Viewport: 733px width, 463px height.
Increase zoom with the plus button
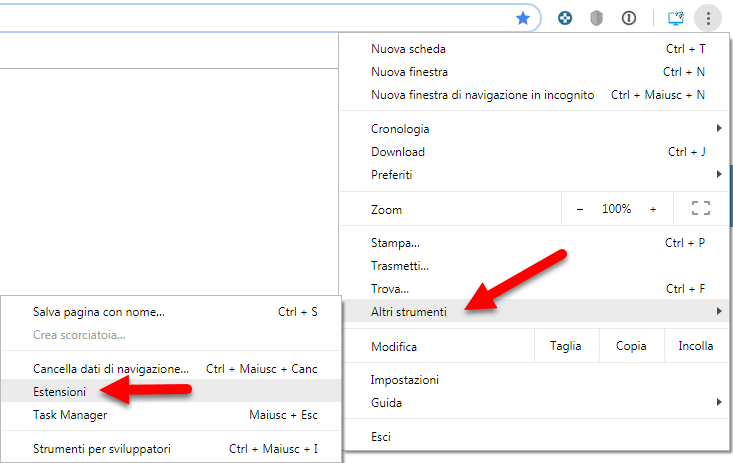pyautogui.click(x=653, y=209)
